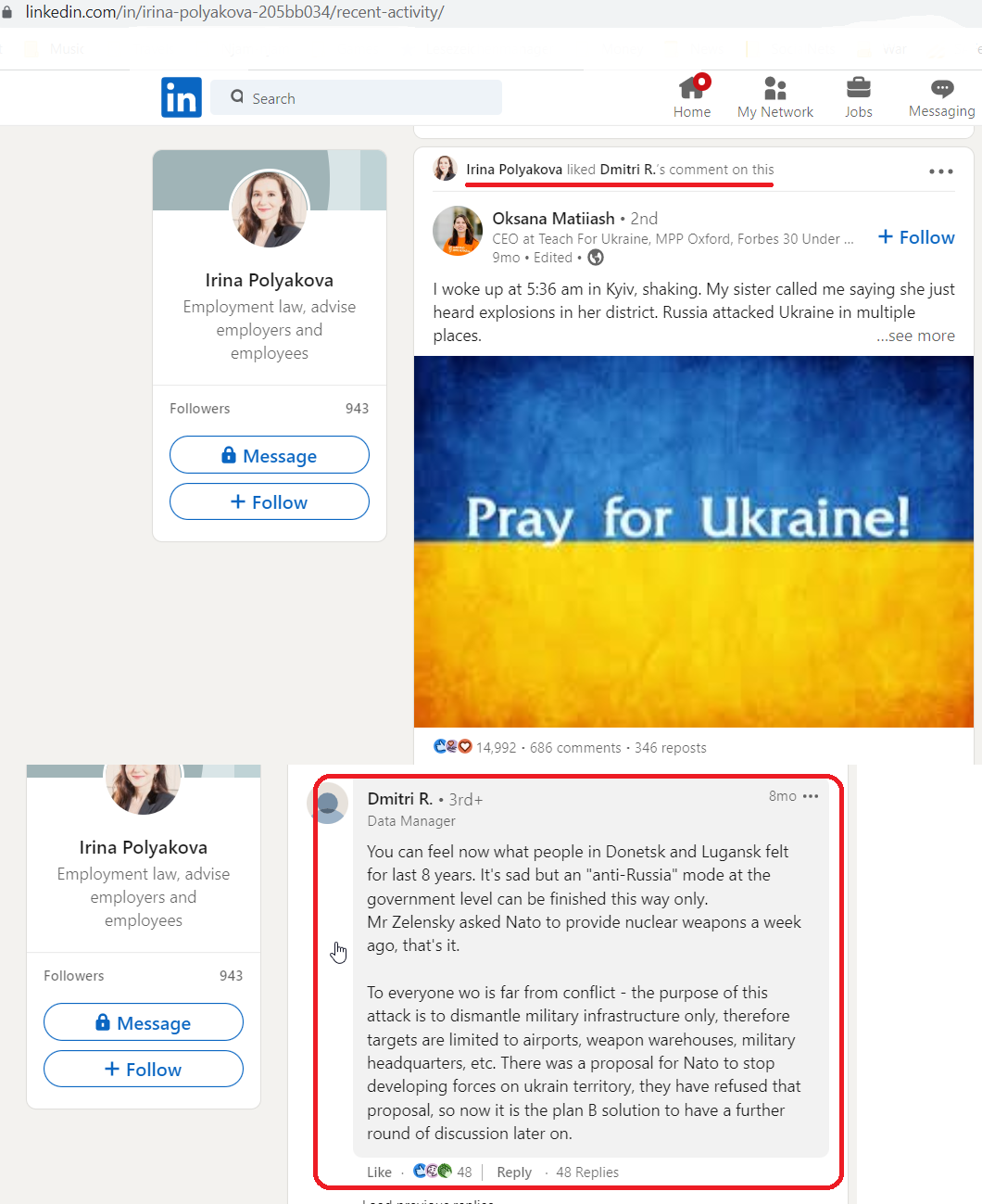Open the 686 comments link
The width and height of the screenshot is (982, 1204).
[575, 748]
